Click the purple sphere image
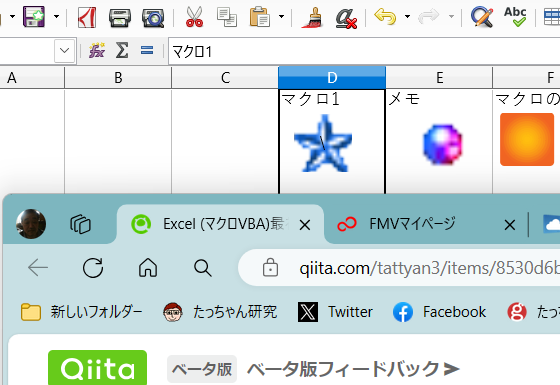The image size is (560, 385). click(x=442, y=144)
